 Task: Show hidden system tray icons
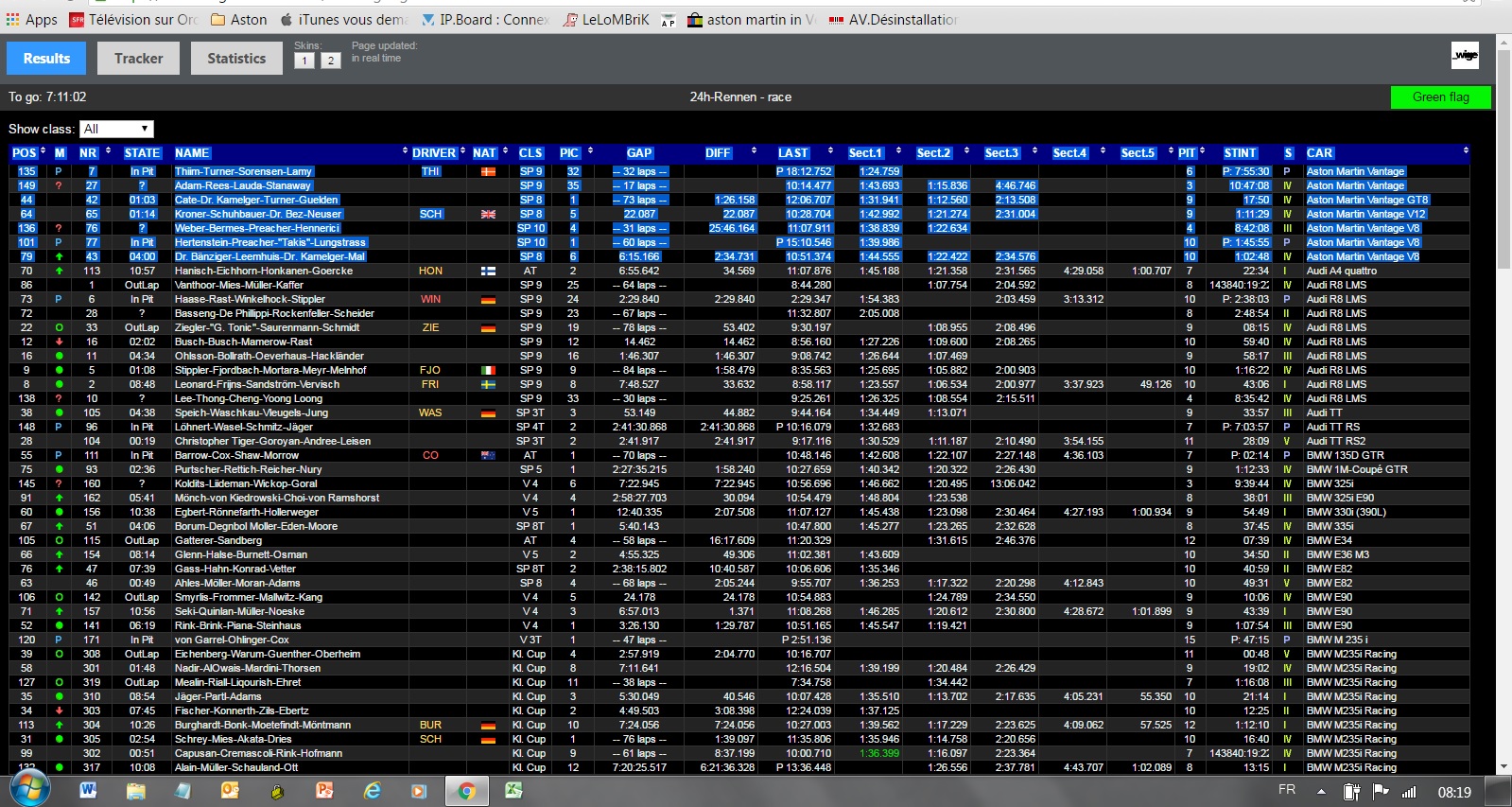pos(1321,792)
